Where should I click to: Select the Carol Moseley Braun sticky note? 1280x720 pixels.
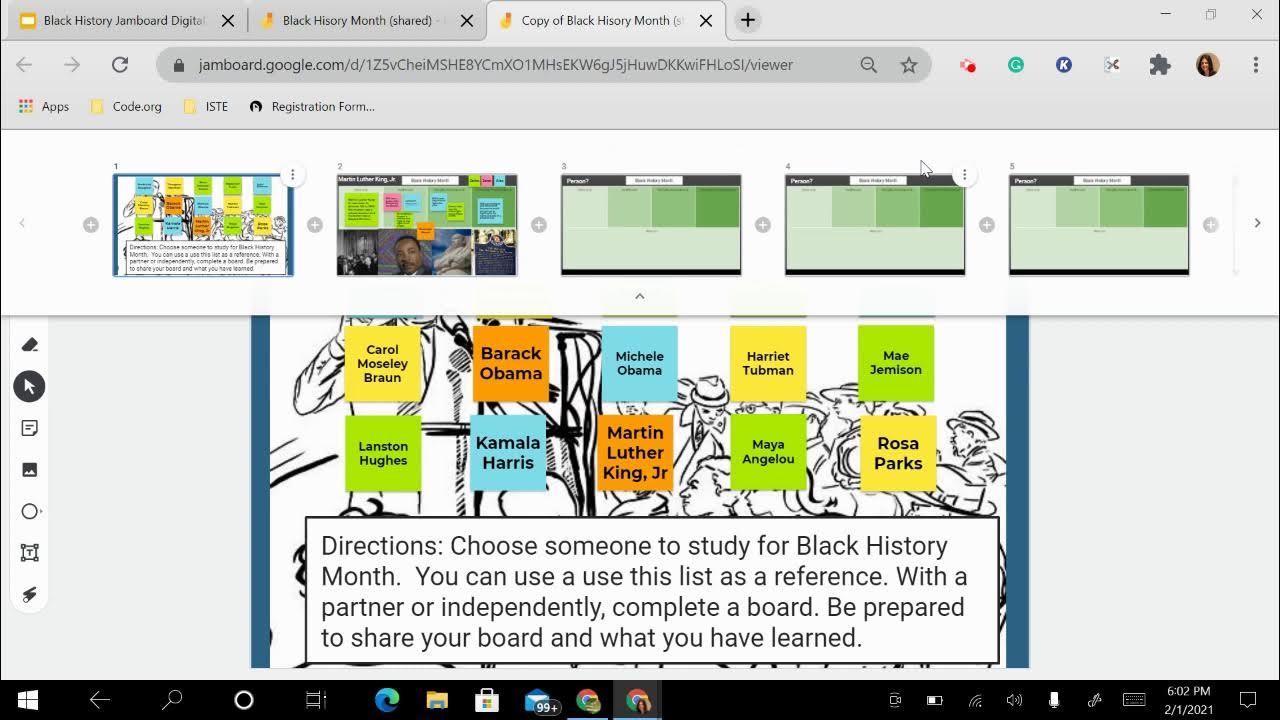pyautogui.click(x=382, y=363)
